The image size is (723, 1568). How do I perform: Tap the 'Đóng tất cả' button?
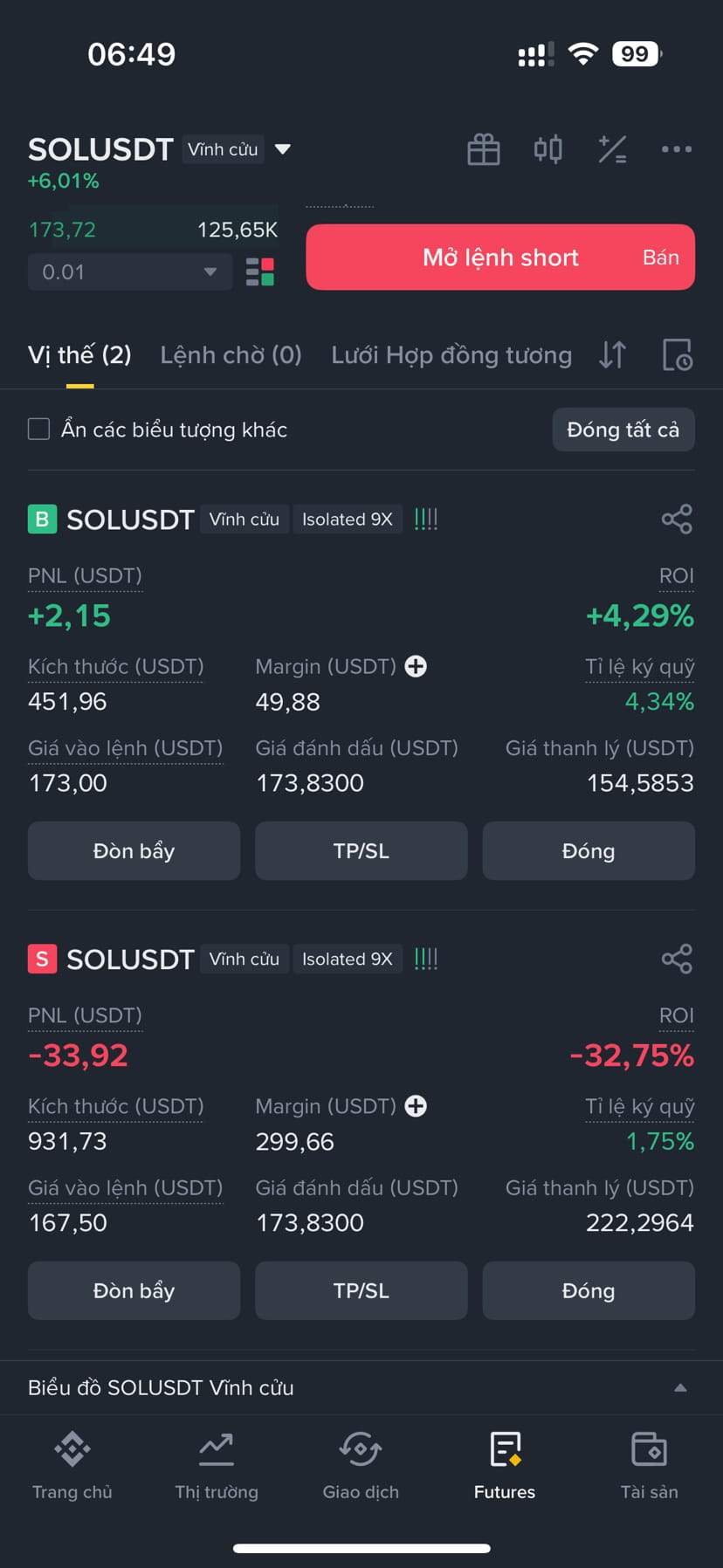(x=623, y=430)
